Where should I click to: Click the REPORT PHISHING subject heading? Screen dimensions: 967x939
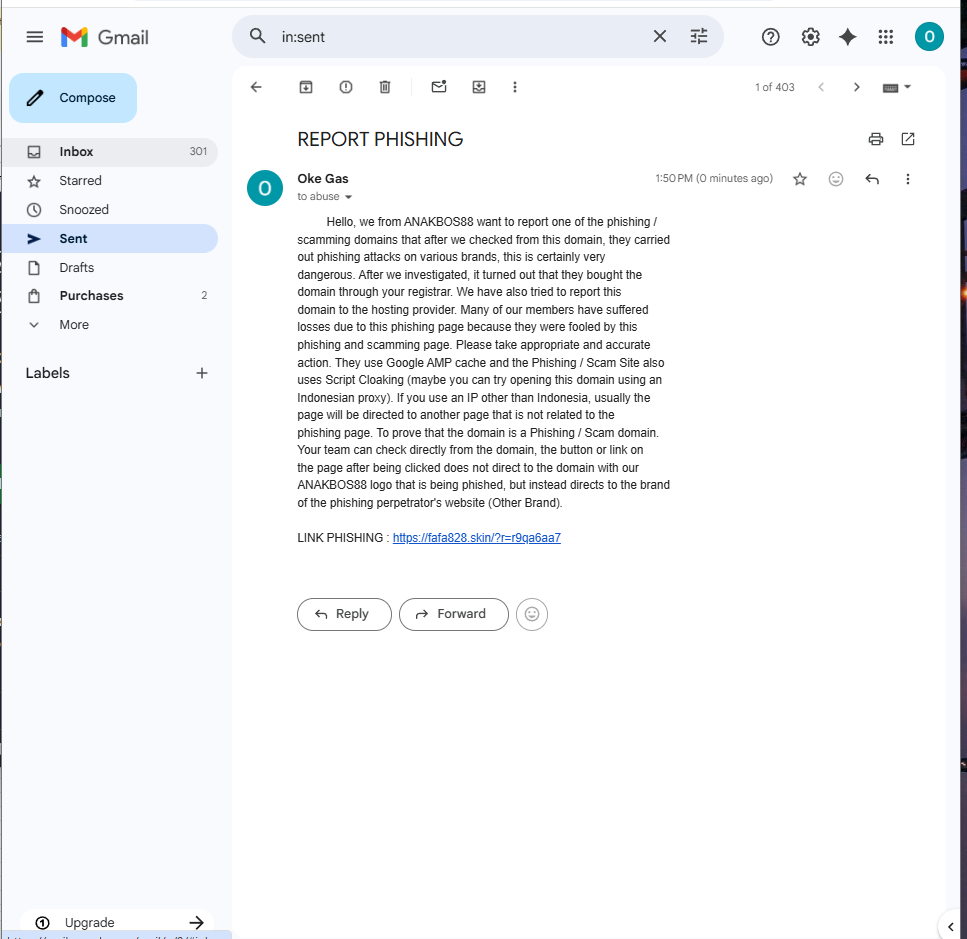pos(380,139)
